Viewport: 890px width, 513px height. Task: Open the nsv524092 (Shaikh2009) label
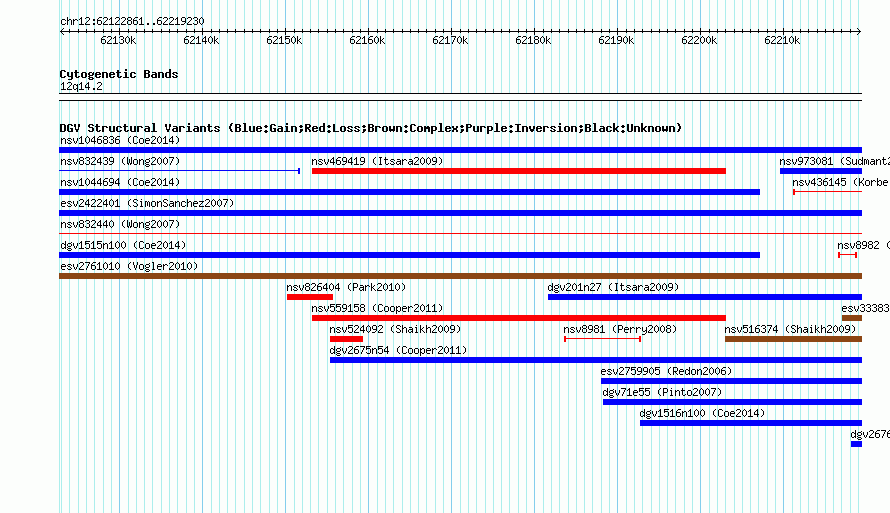[395, 329]
